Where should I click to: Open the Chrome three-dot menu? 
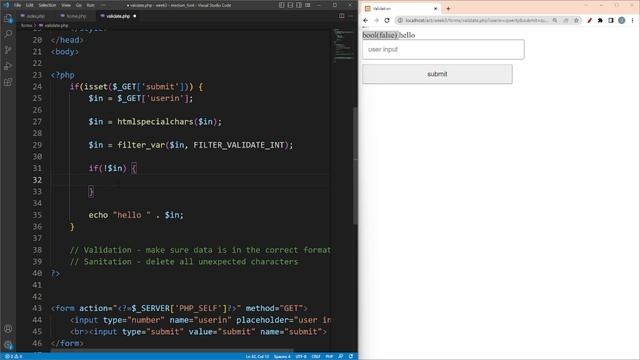(x=632, y=20)
